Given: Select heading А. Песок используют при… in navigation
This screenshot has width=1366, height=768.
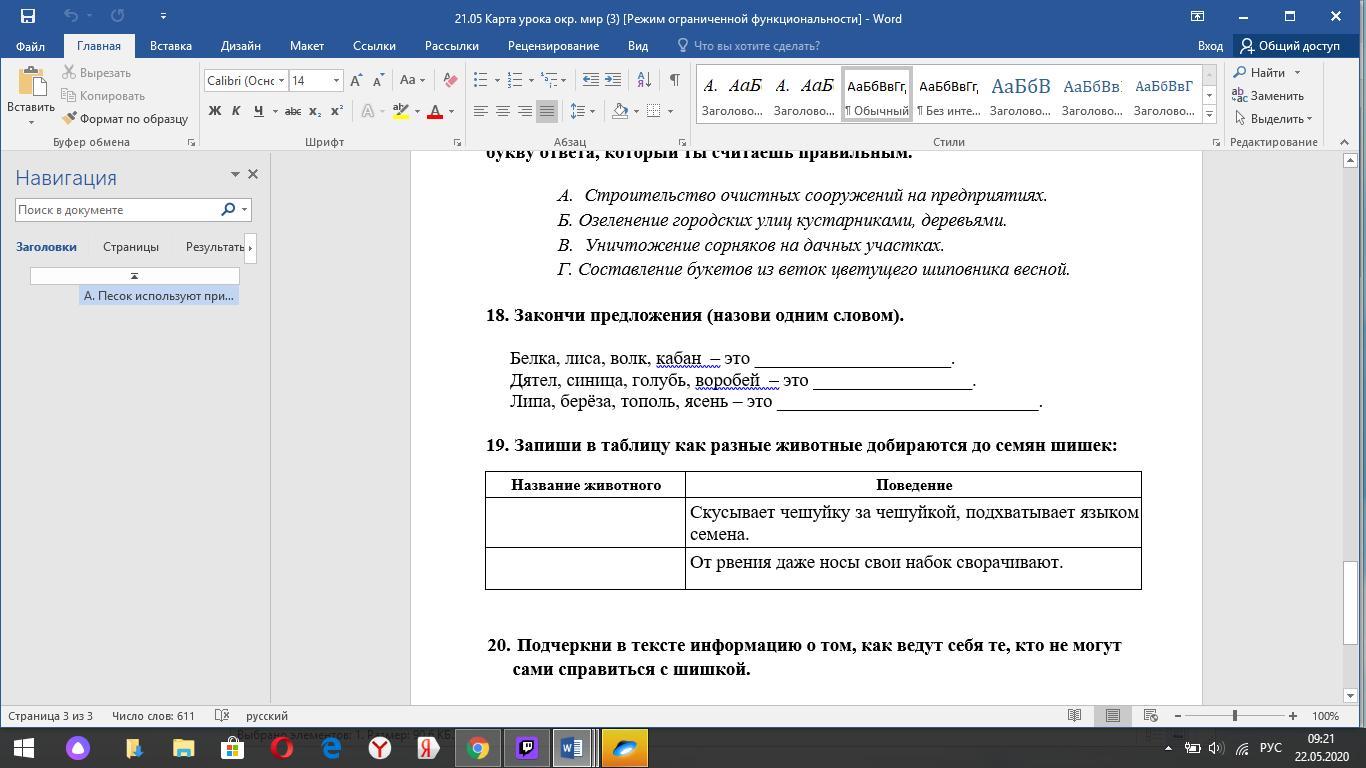Looking at the screenshot, I should [x=159, y=296].
